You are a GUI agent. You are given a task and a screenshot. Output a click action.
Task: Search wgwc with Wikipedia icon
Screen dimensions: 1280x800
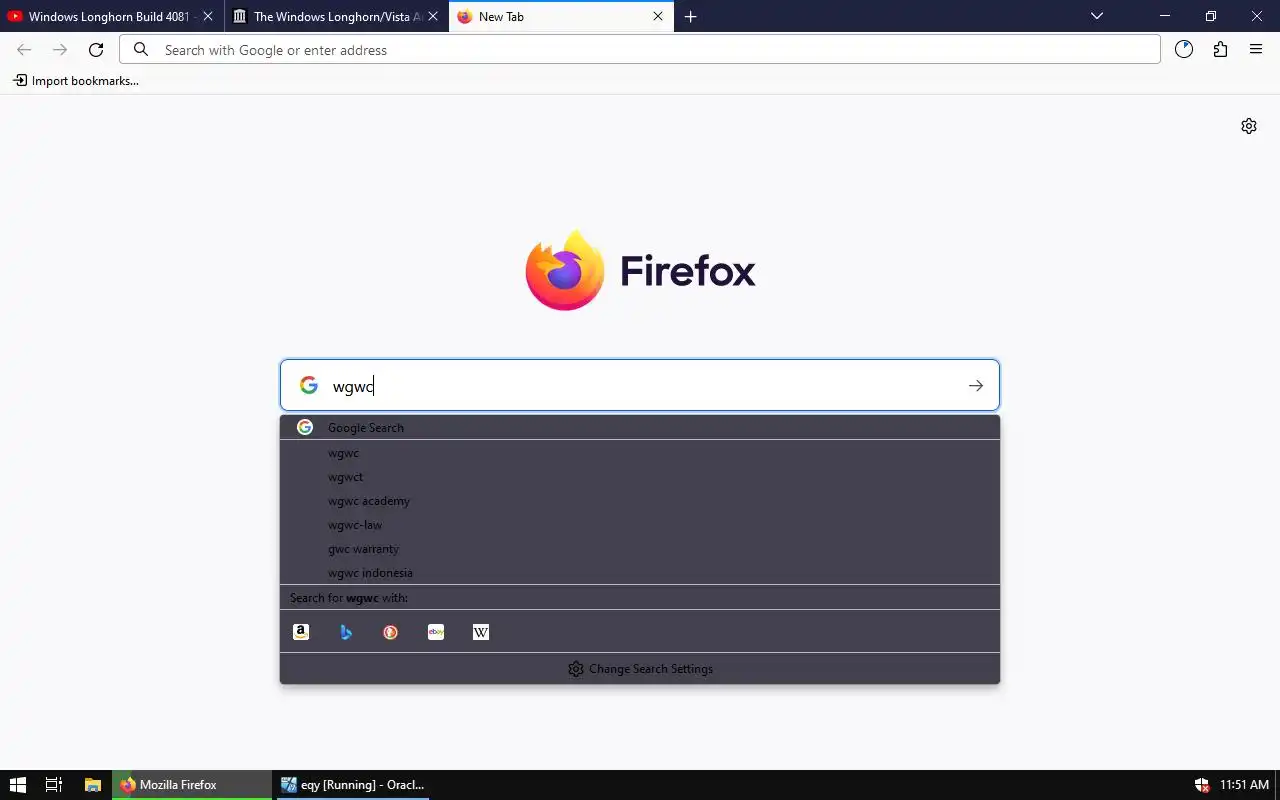point(481,632)
